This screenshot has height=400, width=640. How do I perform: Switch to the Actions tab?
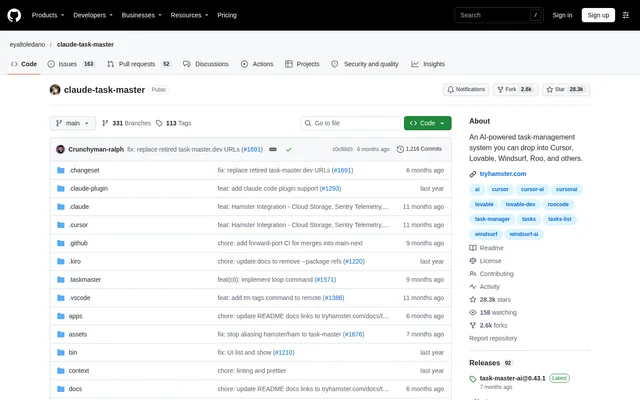tap(257, 64)
